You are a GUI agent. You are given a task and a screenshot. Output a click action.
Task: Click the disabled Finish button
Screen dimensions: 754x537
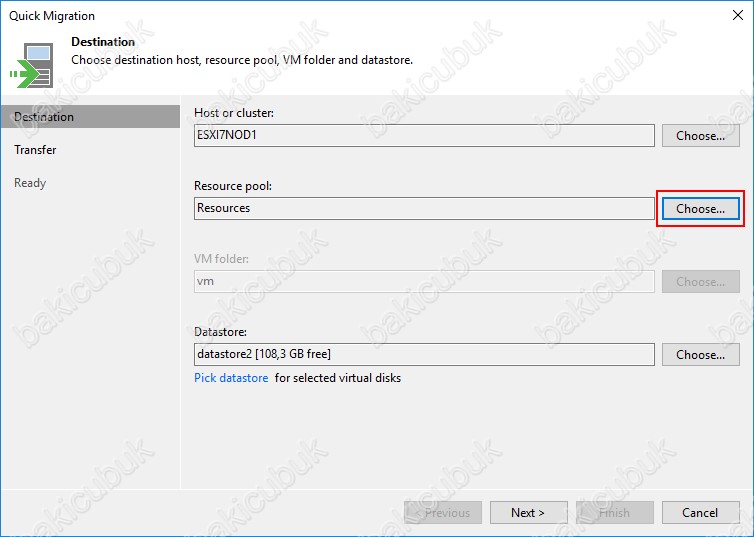click(615, 512)
